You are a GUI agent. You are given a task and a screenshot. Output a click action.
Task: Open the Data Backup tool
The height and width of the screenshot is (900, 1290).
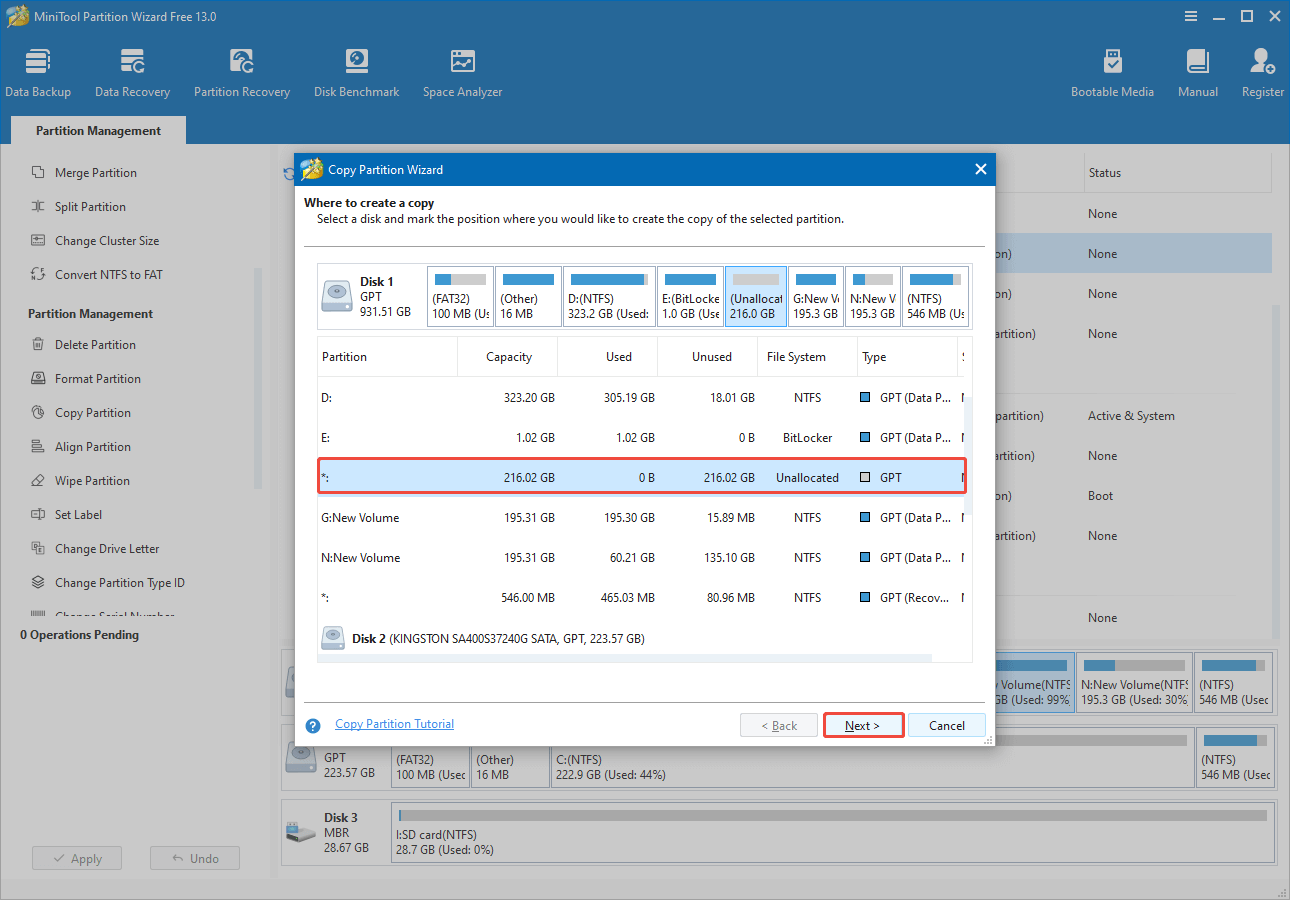38,70
